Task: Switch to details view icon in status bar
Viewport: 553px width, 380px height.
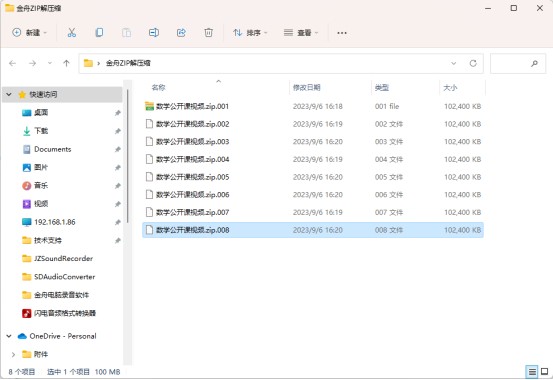Action: tap(532, 372)
